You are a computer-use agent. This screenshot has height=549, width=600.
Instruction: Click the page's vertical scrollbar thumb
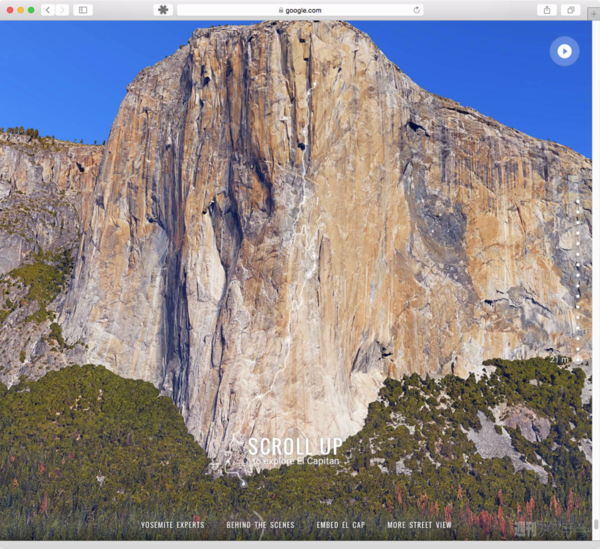coord(596,524)
